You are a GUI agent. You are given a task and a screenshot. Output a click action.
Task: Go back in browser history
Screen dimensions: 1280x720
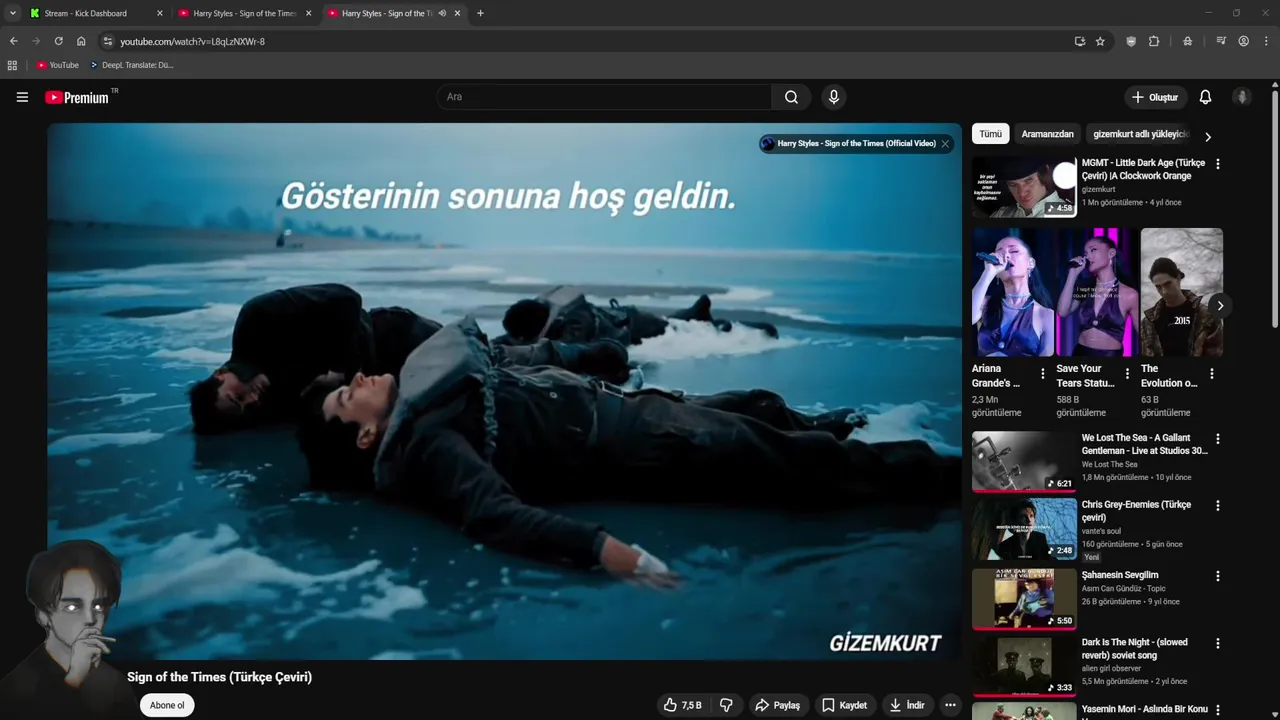(x=13, y=41)
